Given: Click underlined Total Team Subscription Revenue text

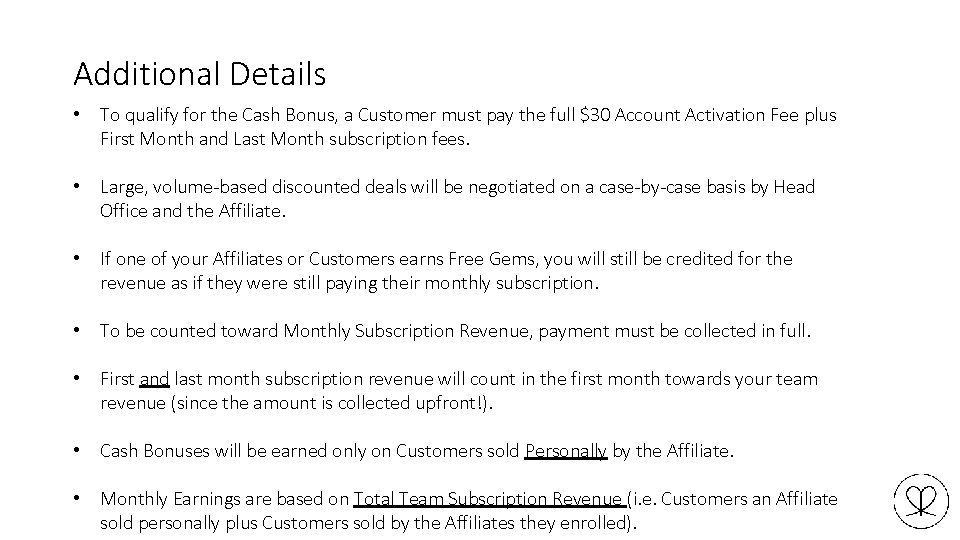Looking at the screenshot, I should [x=489, y=499].
